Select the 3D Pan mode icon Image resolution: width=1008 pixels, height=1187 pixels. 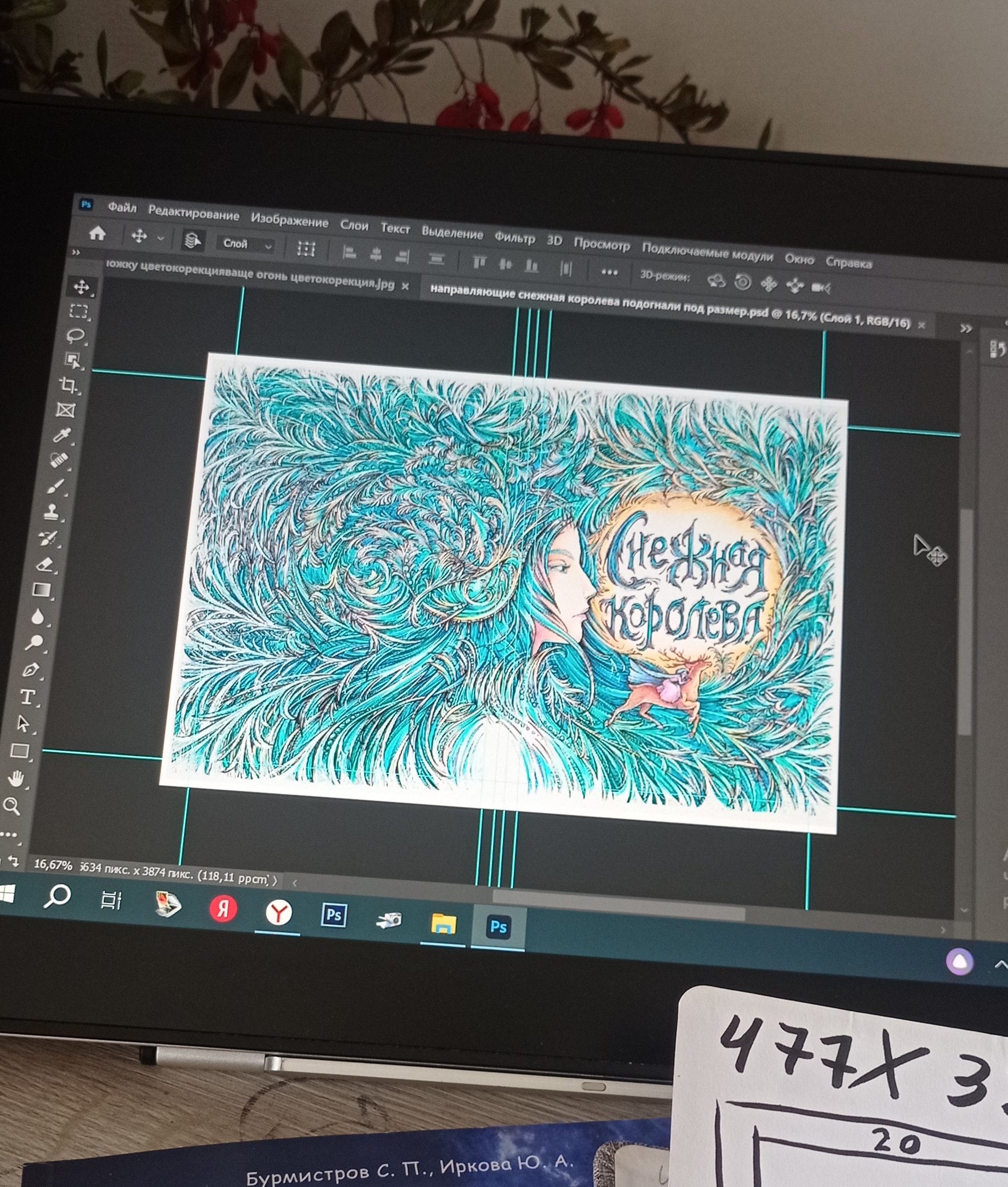point(769,284)
